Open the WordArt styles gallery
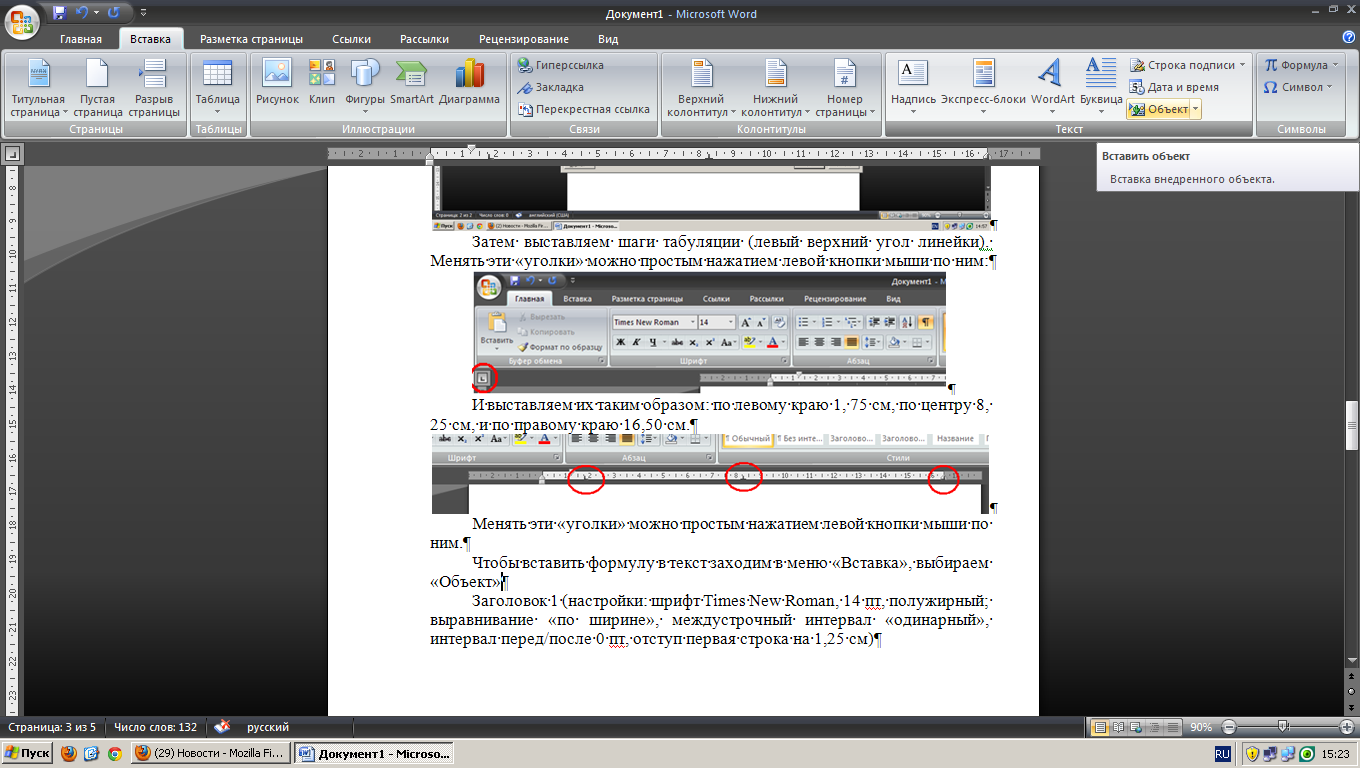 click(1052, 88)
